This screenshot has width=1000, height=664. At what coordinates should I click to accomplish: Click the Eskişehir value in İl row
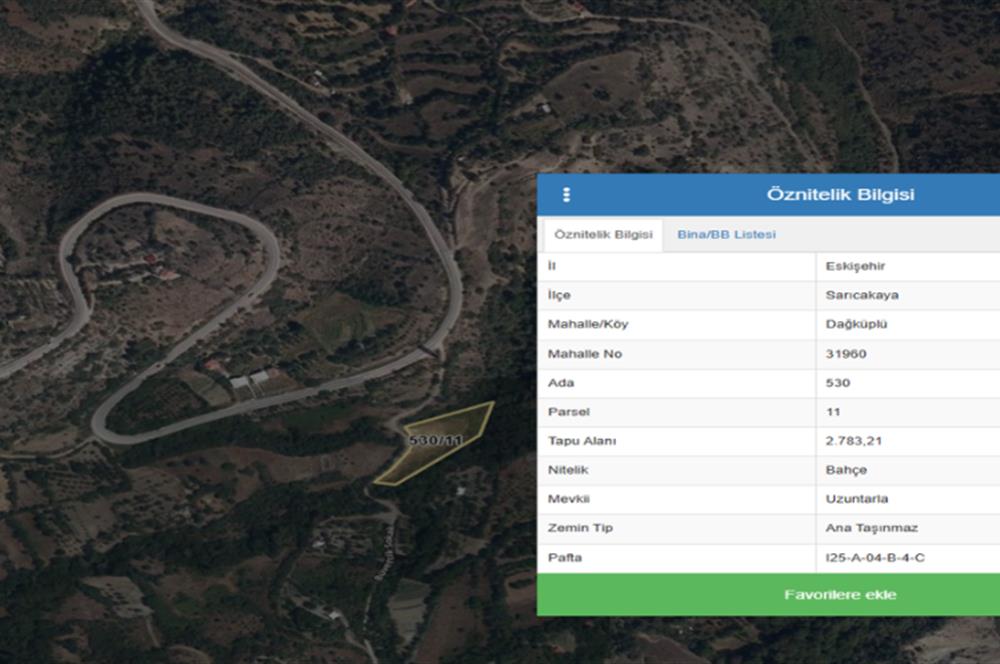click(x=855, y=266)
